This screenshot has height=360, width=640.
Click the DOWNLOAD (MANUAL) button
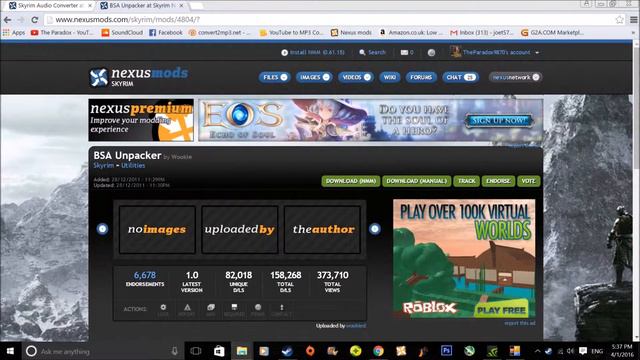(x=417, y=181)
